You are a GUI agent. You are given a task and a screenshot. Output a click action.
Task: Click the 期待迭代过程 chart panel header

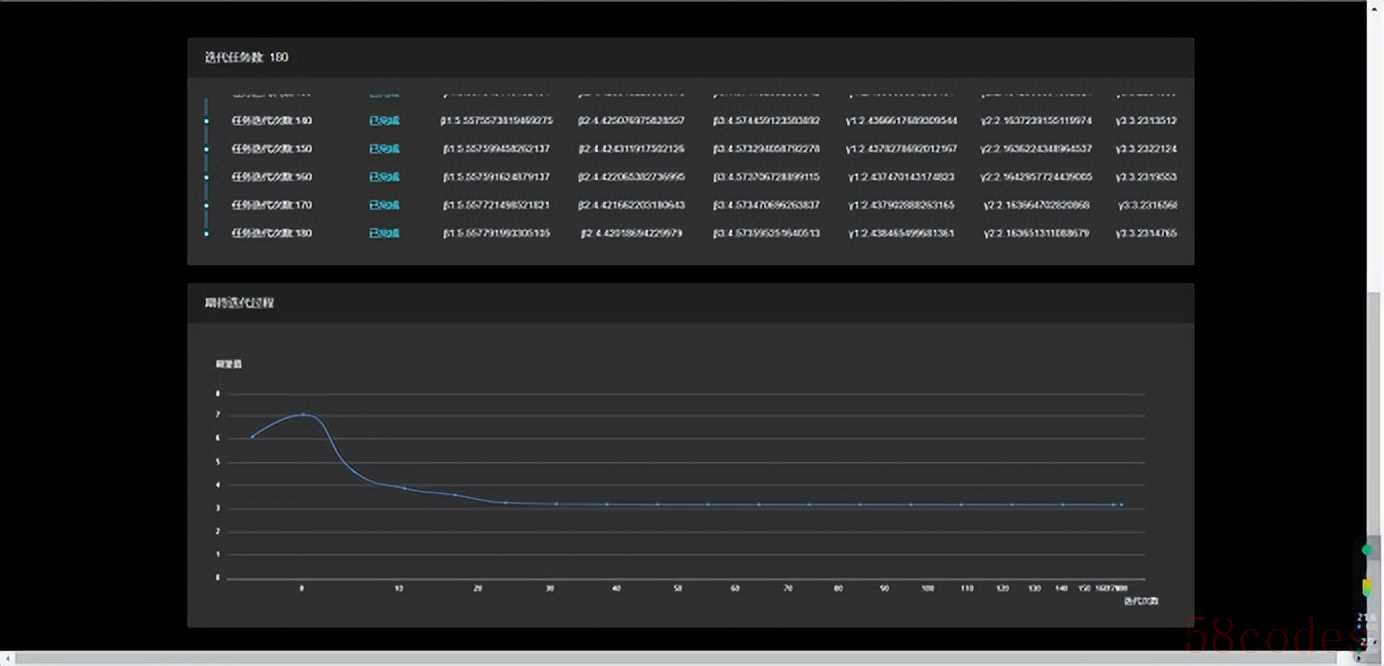coord(690,302)
